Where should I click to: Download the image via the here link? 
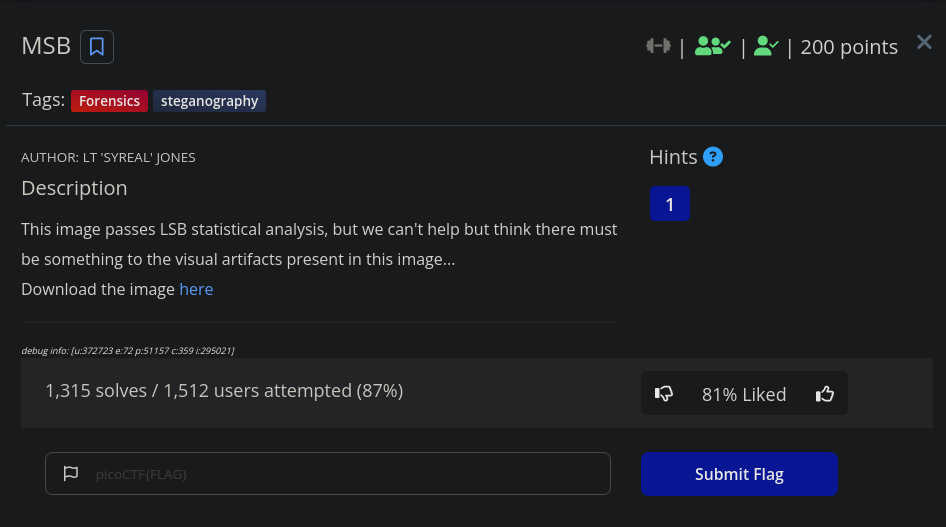click(196, 289)
